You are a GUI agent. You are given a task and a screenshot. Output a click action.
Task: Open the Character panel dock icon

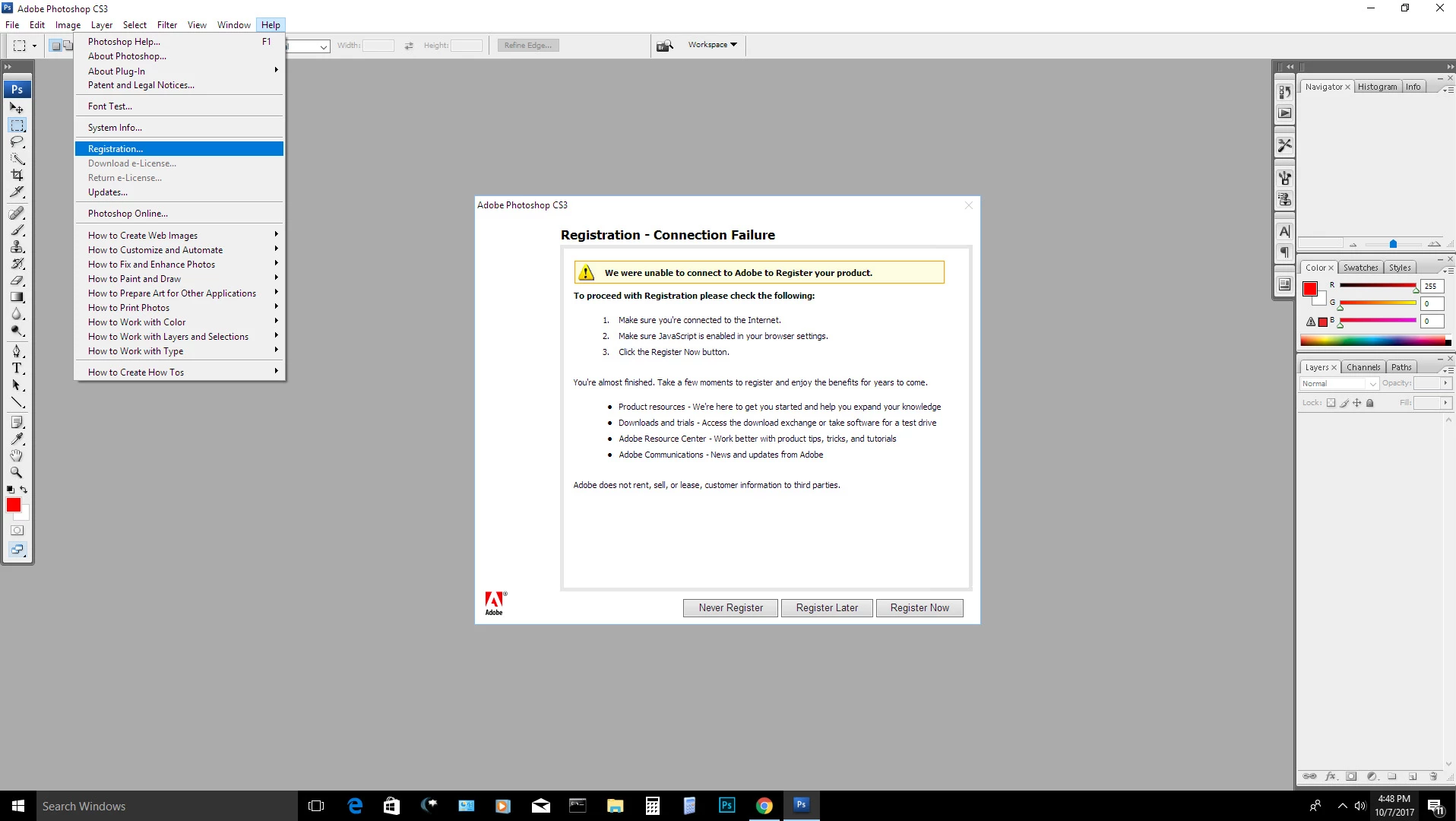pyautogui.click(x=1284, y=231)
